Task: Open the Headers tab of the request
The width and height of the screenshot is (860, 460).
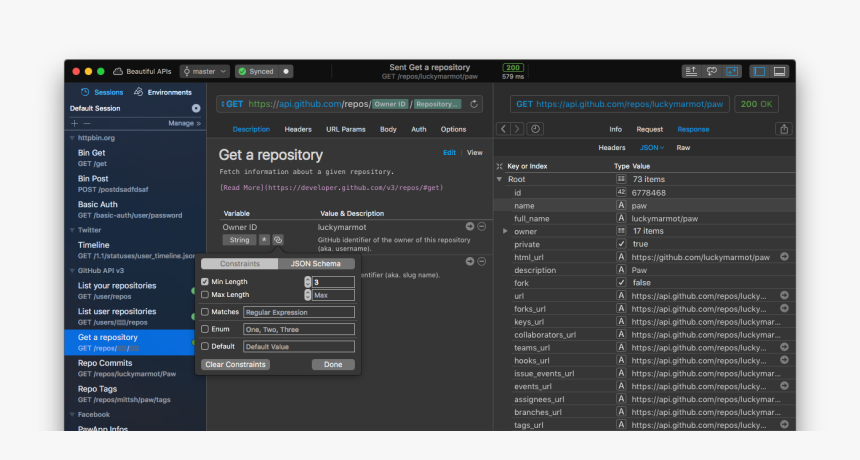Action: 298,129
